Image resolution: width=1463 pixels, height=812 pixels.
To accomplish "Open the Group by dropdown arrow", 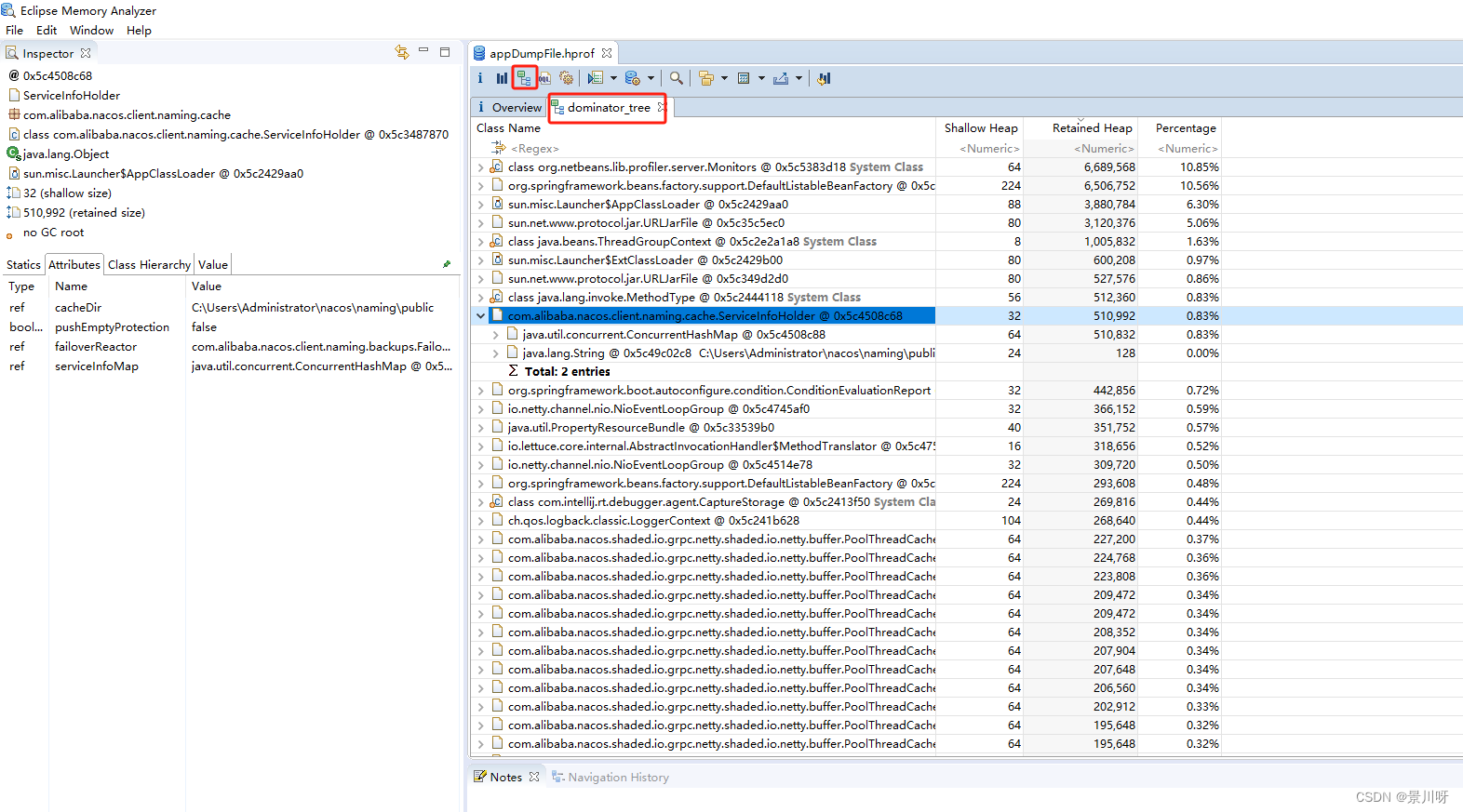I will tap(724, 79).
